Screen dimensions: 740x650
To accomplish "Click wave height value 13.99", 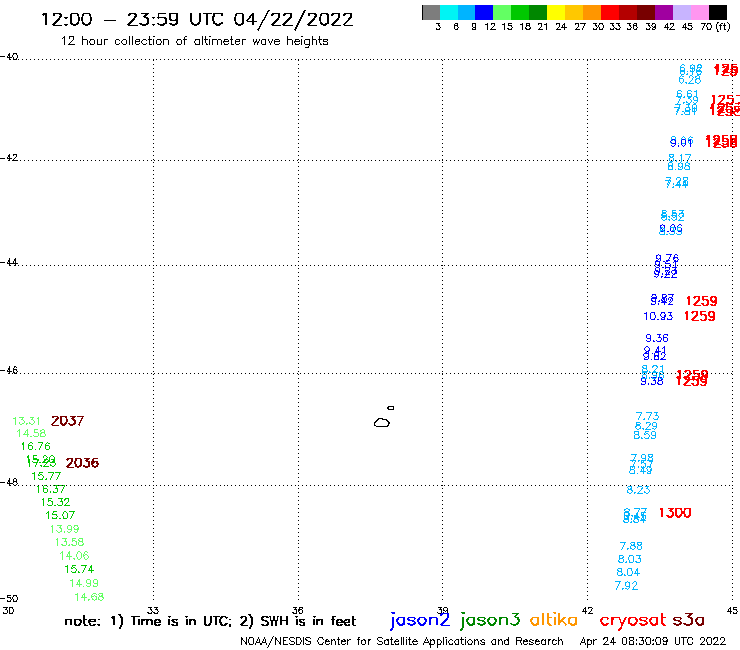I will tap(65, 529).
